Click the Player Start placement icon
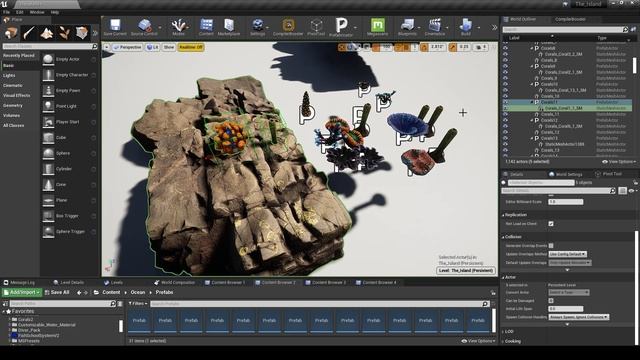640x360 pixels. tap(48, 122)
